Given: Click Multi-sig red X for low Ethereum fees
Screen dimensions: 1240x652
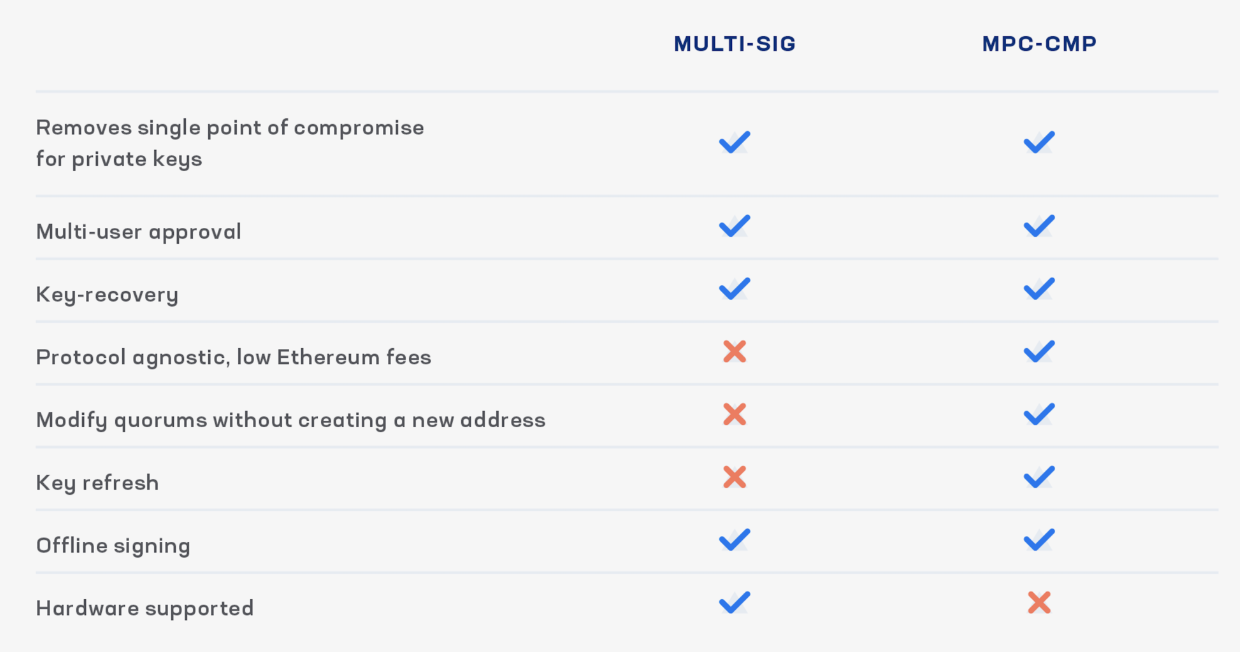Looking at the screenshot, I should click(734, 352).
